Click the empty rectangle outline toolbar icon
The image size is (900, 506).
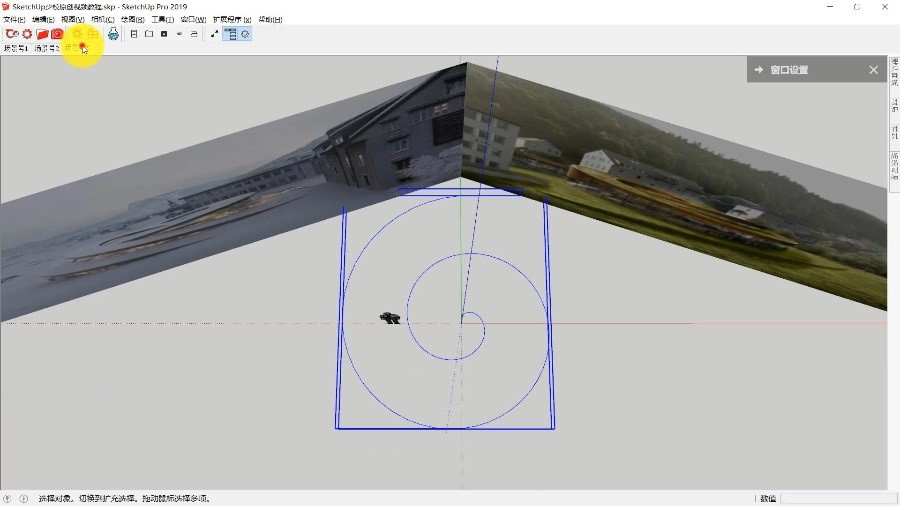pyautogui.click(x=149, y=34)
